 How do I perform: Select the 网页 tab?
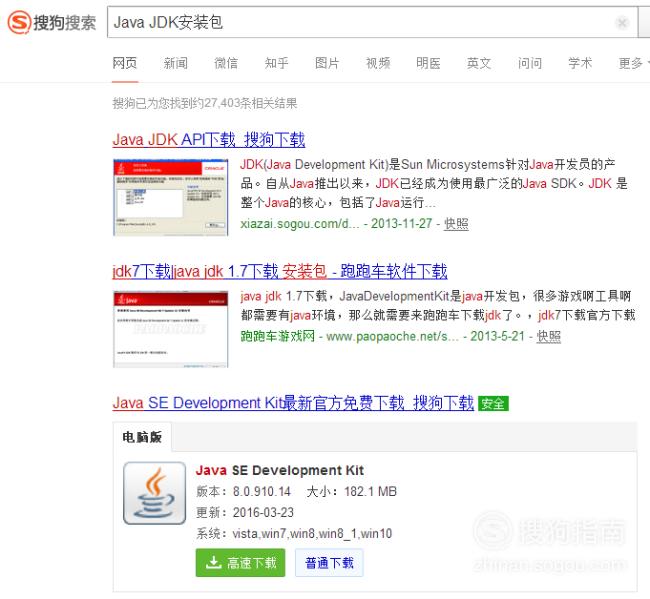[125, 63]
